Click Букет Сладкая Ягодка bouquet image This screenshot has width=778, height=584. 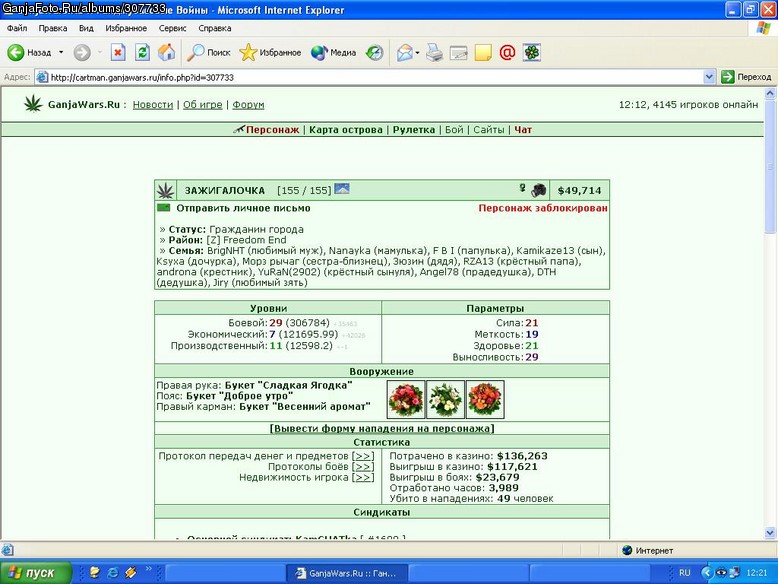(x=406, y=399)
